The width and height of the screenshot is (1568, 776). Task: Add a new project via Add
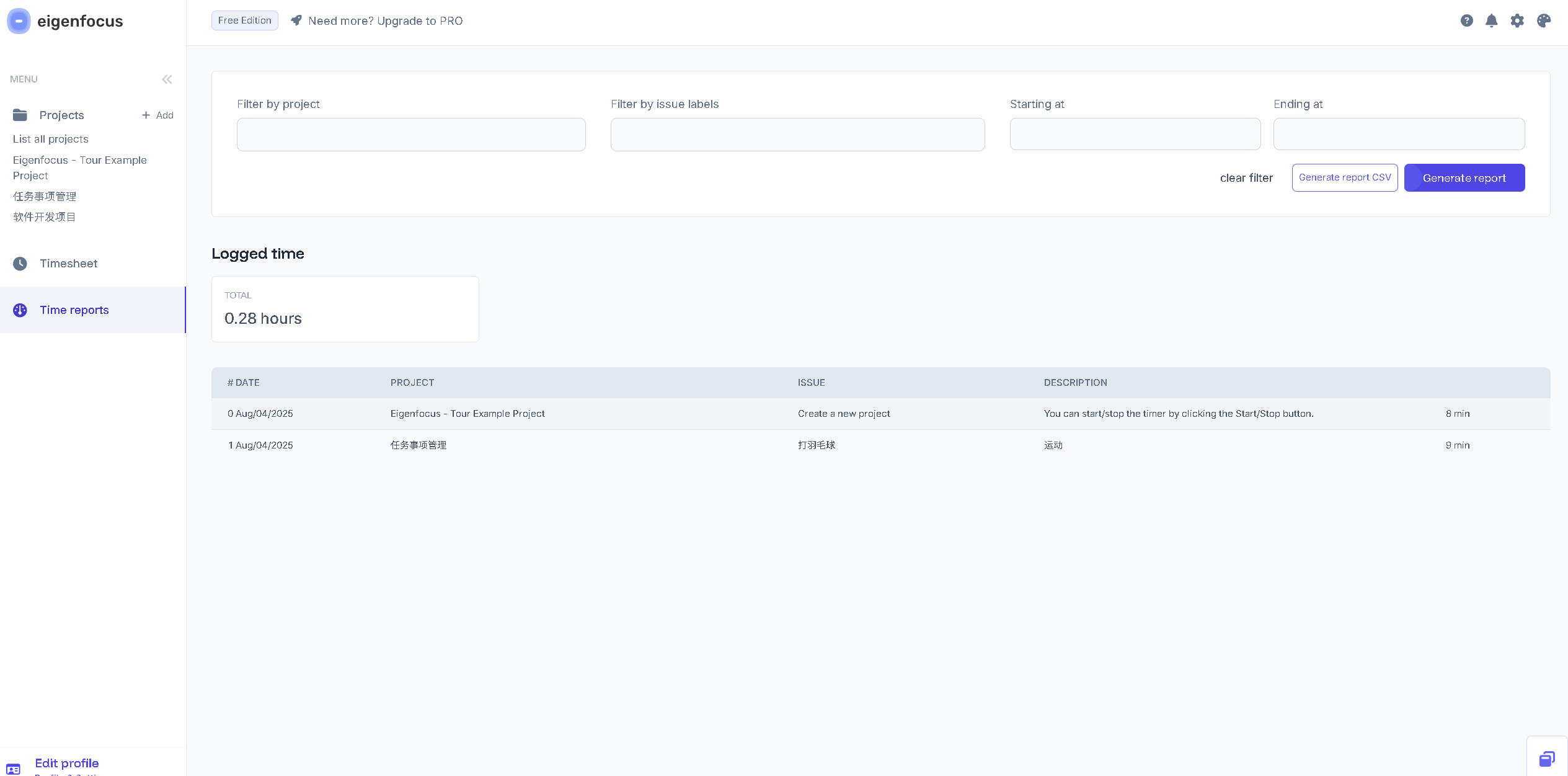pos(157,115)
